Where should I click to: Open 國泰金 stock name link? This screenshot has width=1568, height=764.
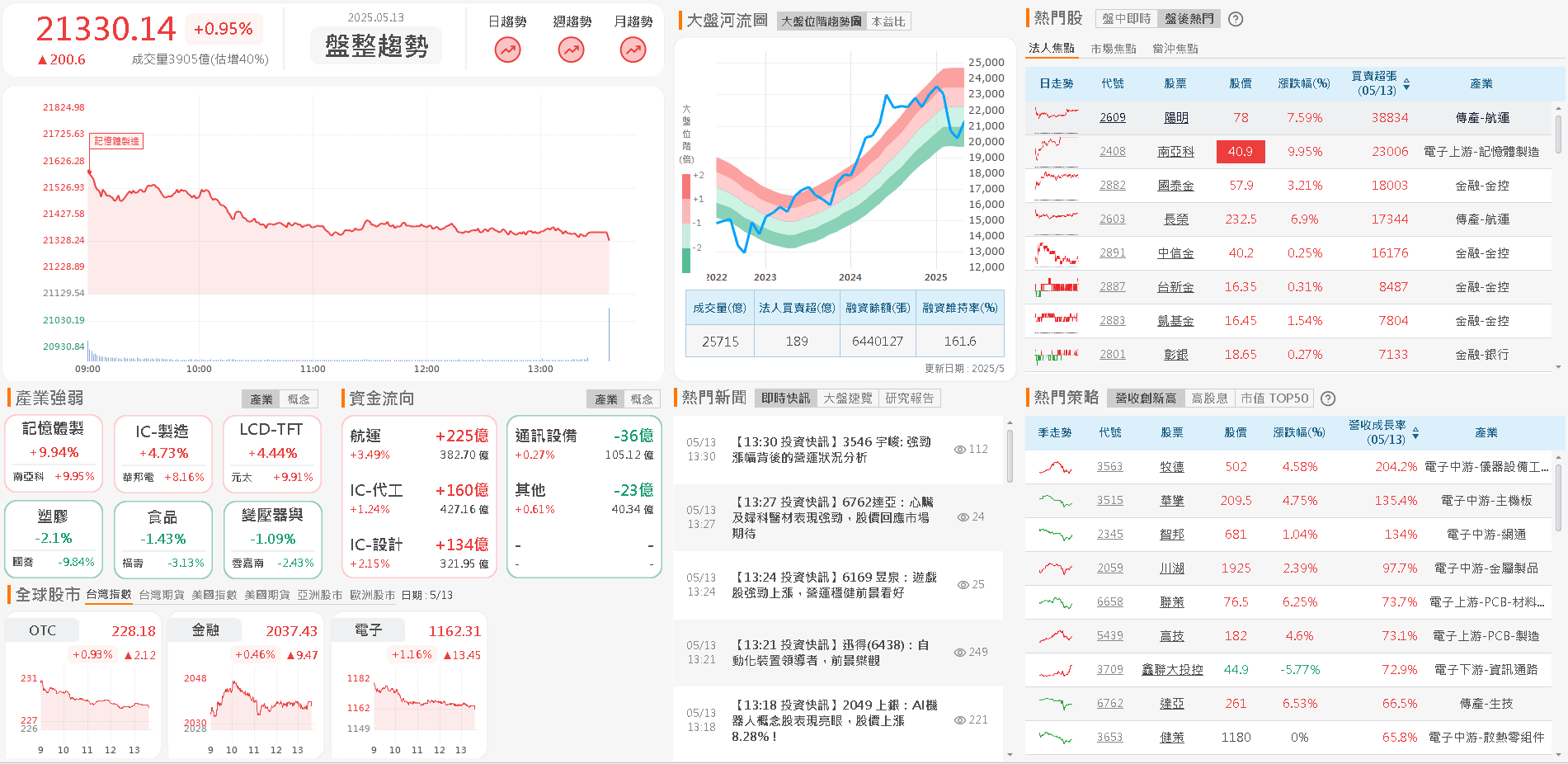[1175, 186]
